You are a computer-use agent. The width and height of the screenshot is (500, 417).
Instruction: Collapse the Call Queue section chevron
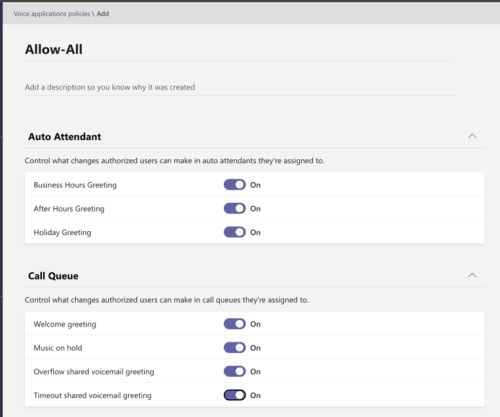[472, 275]
